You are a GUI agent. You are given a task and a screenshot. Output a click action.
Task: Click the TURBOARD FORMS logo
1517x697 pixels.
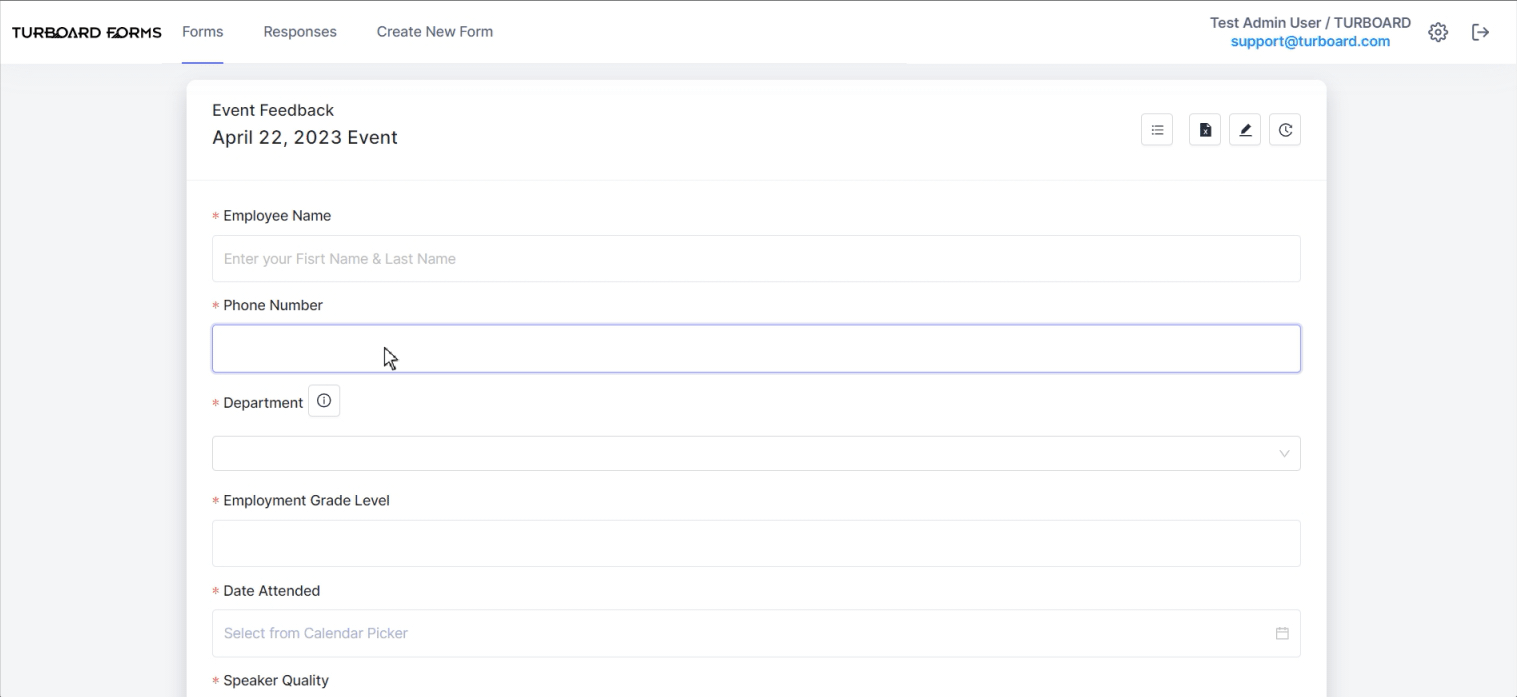pos(87,32)
